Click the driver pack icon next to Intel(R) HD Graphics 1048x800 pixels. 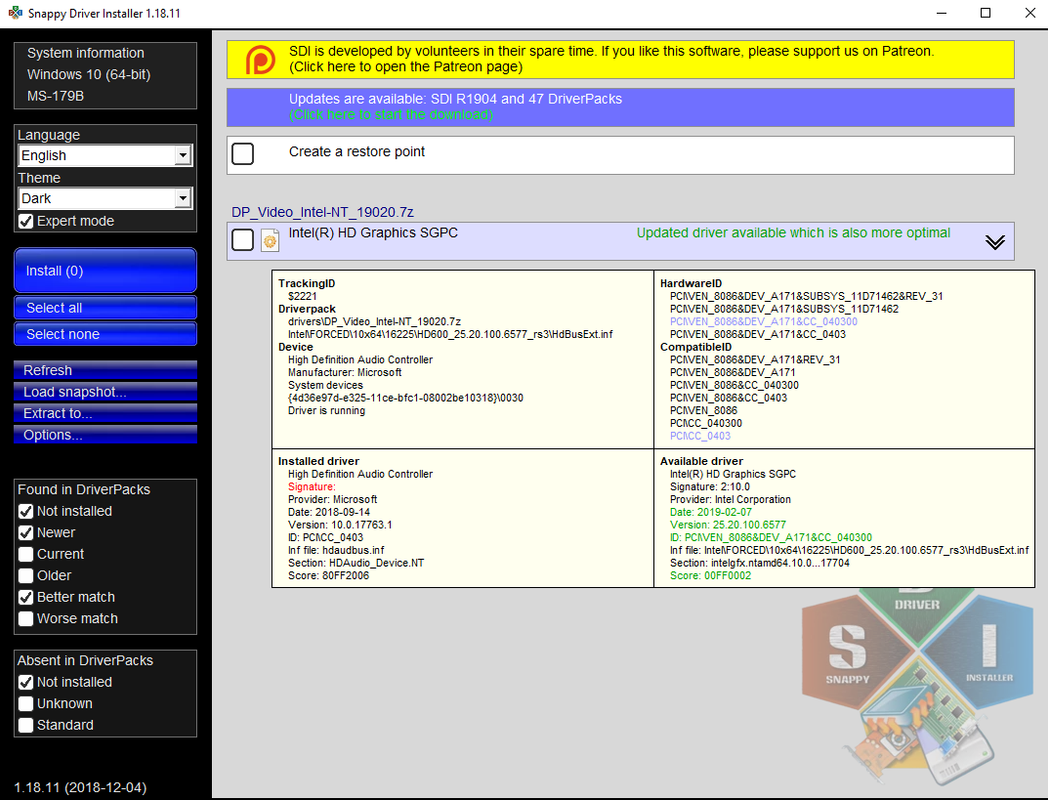click(270, 241)
